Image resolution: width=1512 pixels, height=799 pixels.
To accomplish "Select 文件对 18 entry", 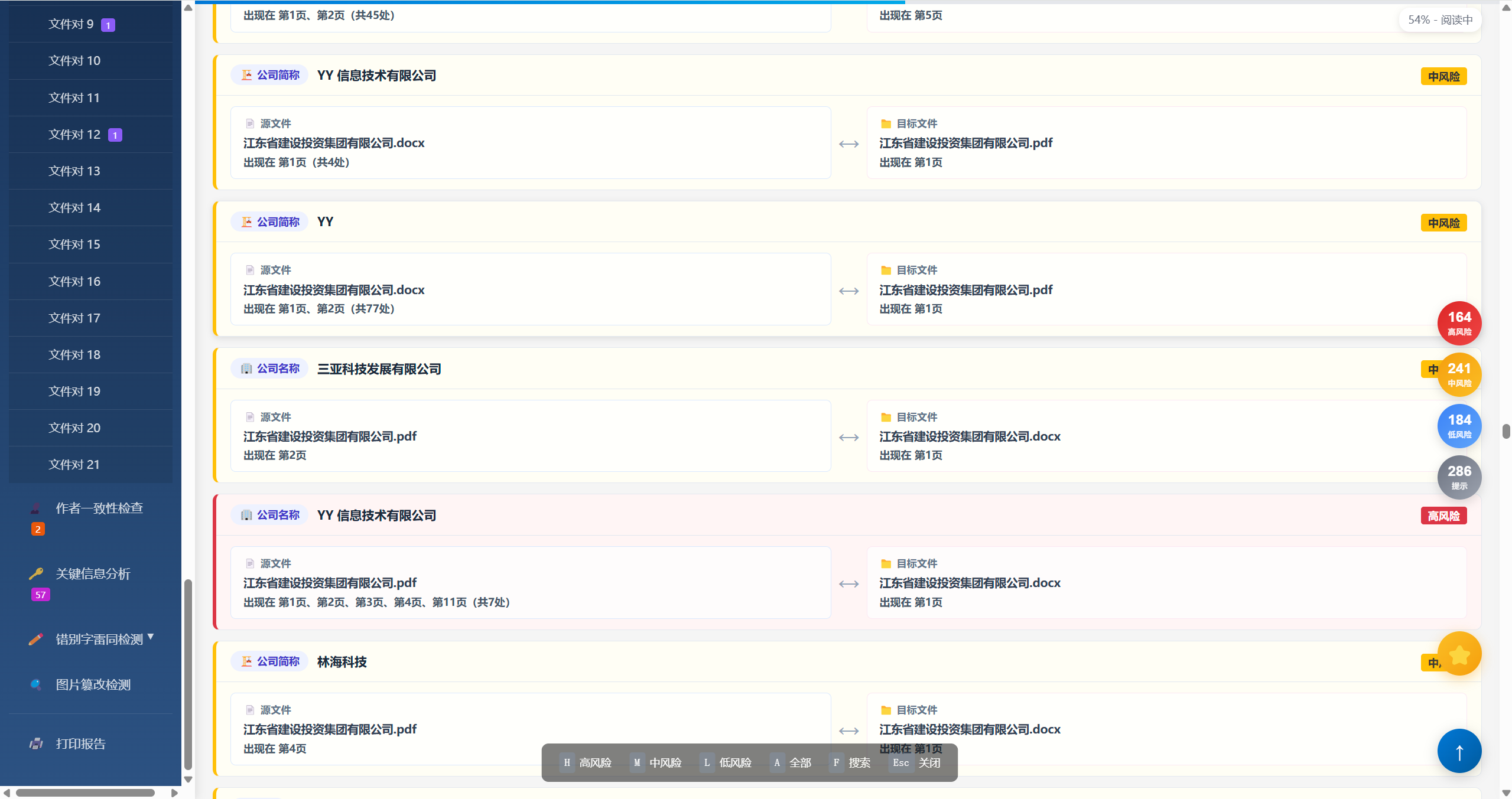I will [91, 355].
